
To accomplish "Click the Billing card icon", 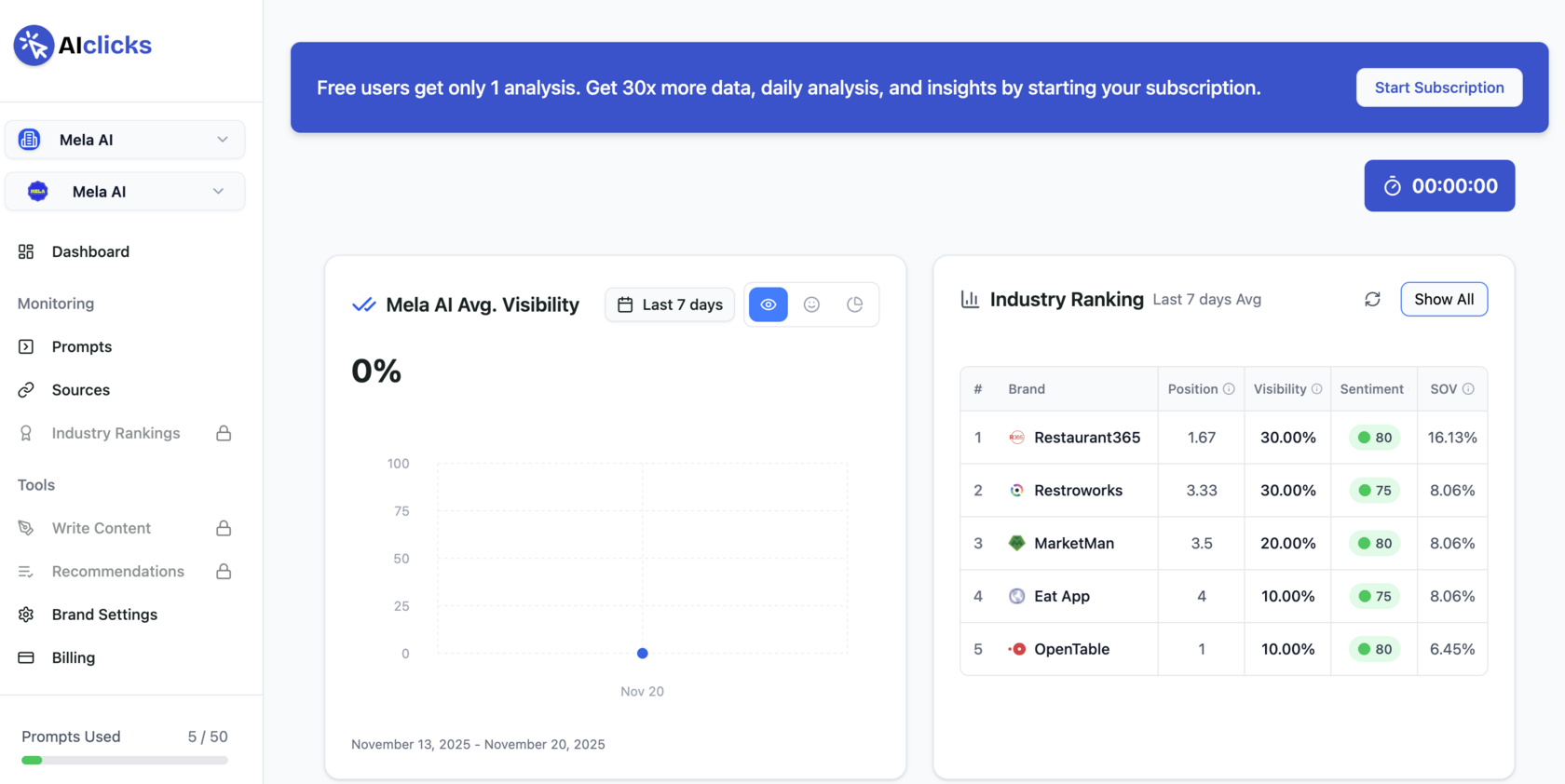I will click(26, 657).
